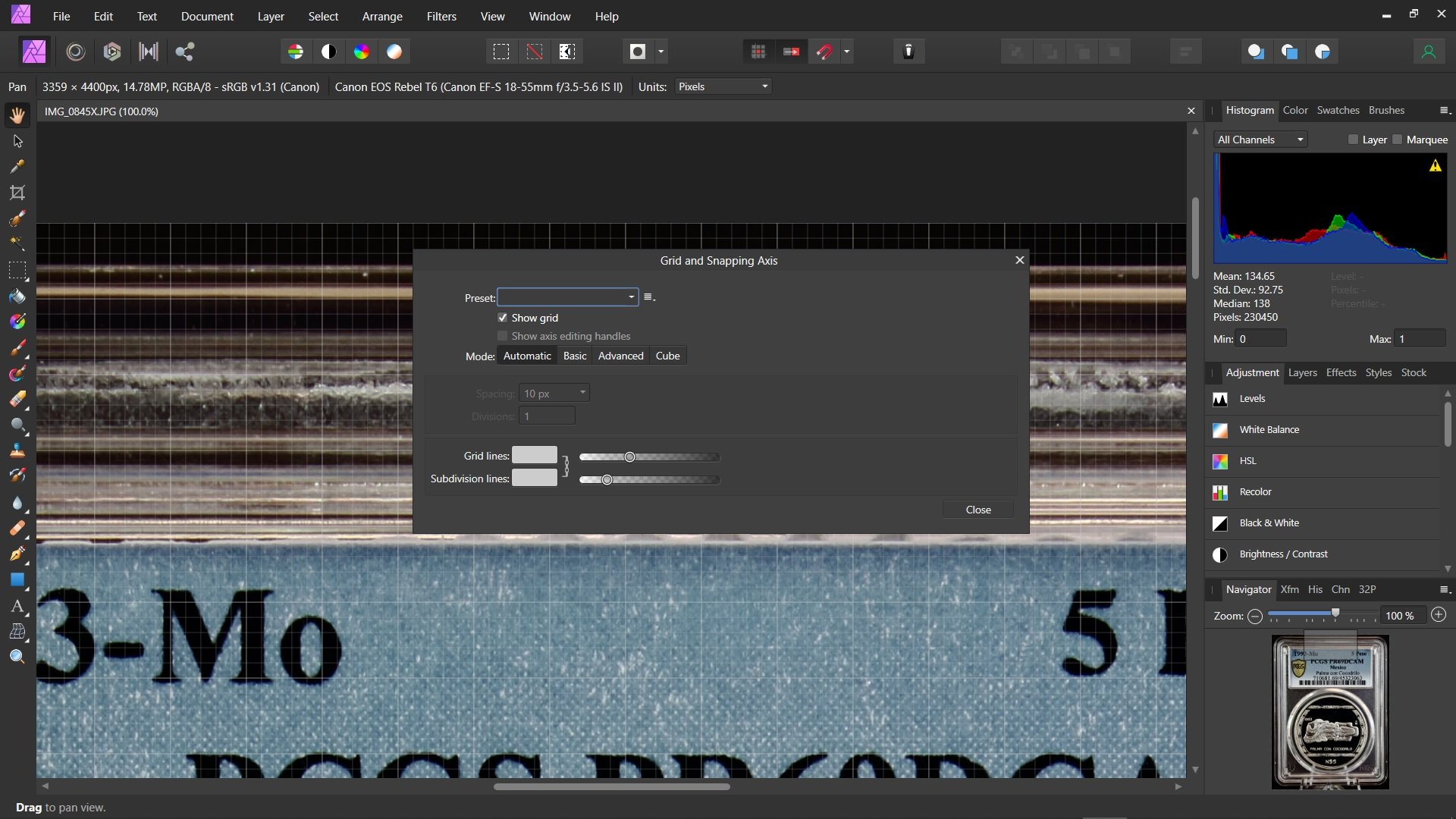
Task: Select the Zoom magnifier tool
Action: 17,657
